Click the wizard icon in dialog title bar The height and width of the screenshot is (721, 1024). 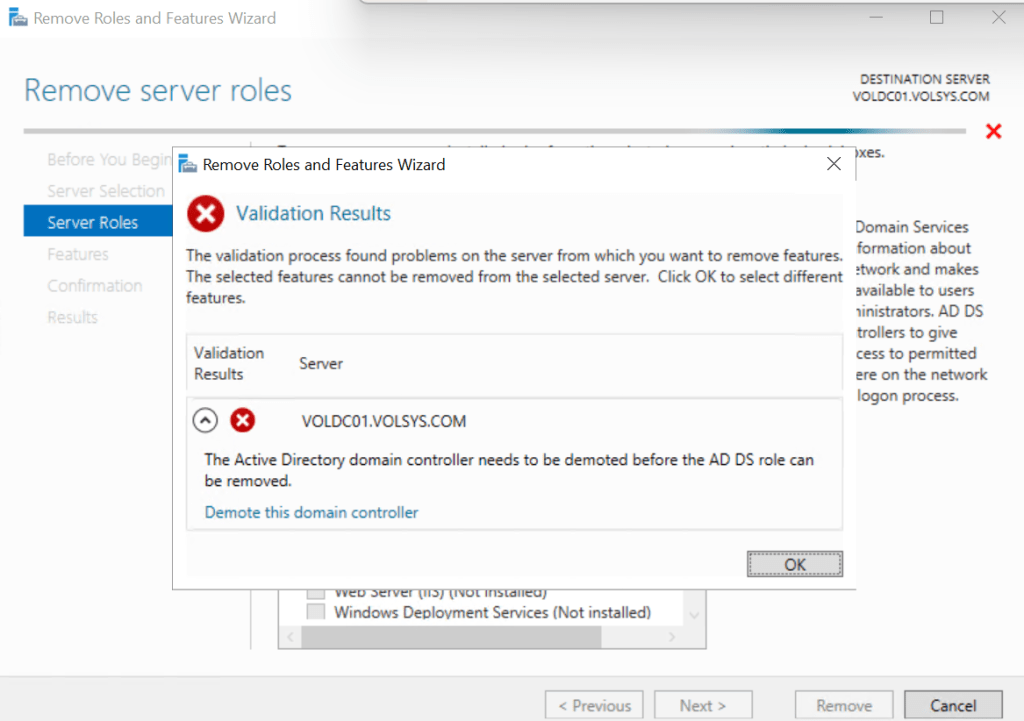click(x=187, y=164)
